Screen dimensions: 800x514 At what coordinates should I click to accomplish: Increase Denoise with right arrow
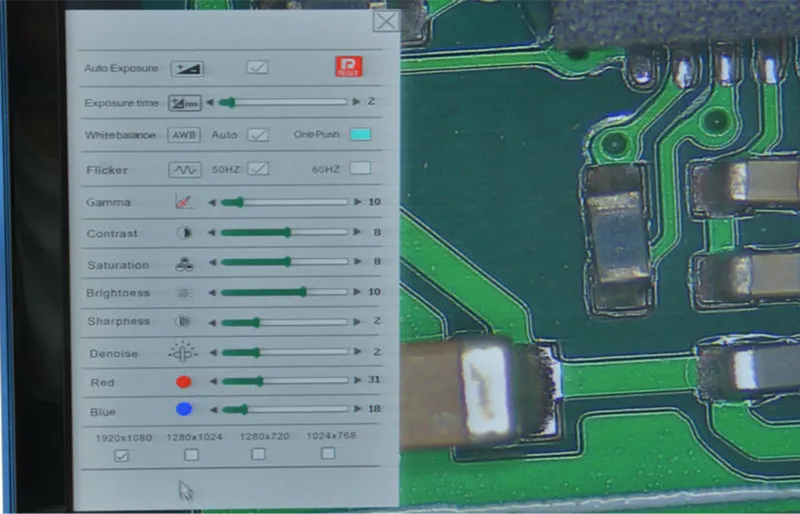tap(358, 352)
